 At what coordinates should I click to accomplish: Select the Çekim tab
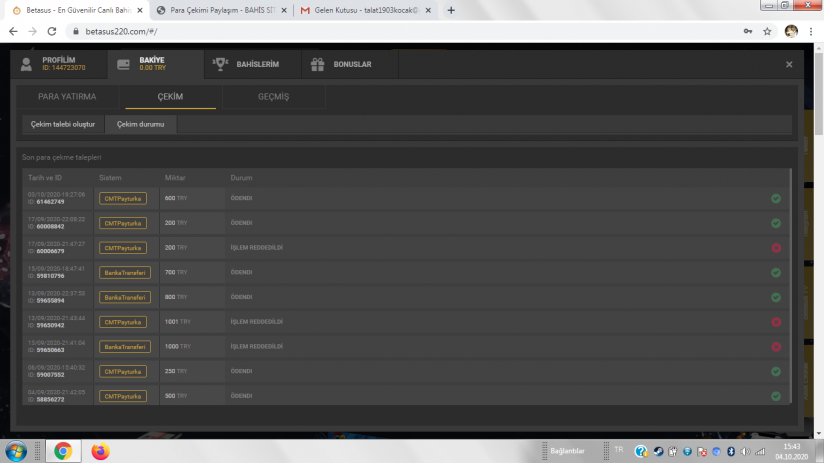coord(170,97)
